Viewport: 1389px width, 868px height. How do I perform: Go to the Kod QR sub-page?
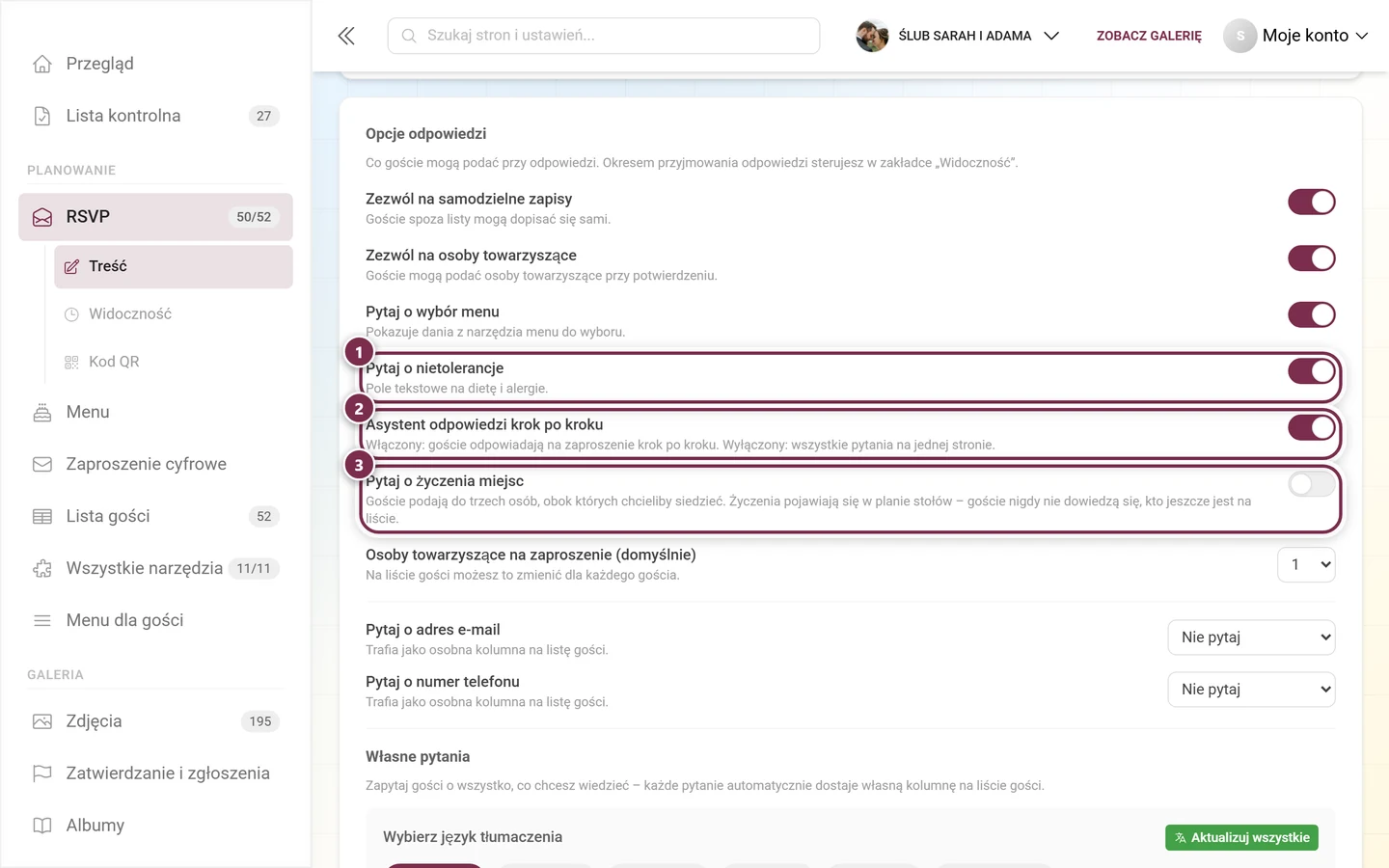point(174,362)
